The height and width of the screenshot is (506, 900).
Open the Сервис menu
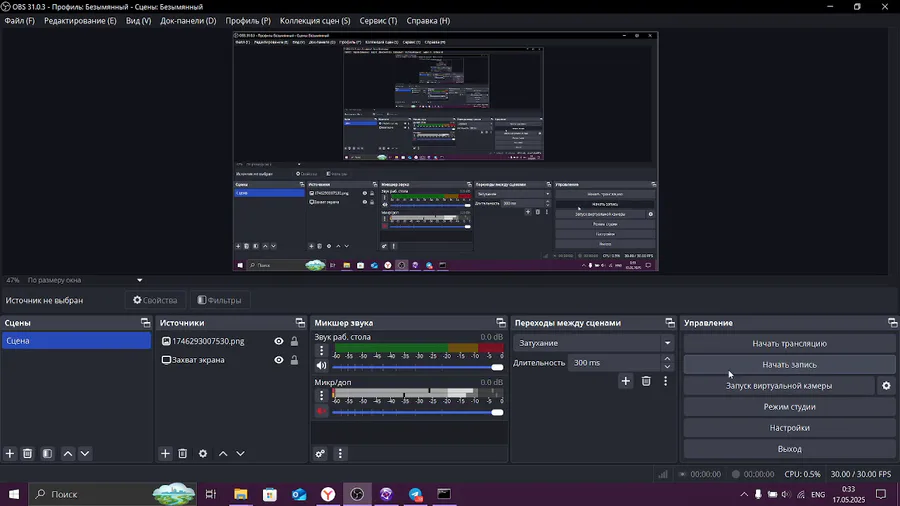[378, 21]
